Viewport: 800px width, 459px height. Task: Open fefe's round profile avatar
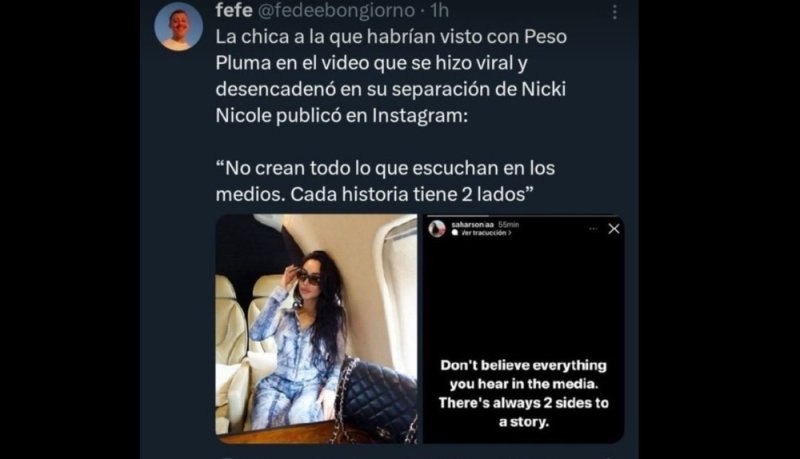point(179,27)
